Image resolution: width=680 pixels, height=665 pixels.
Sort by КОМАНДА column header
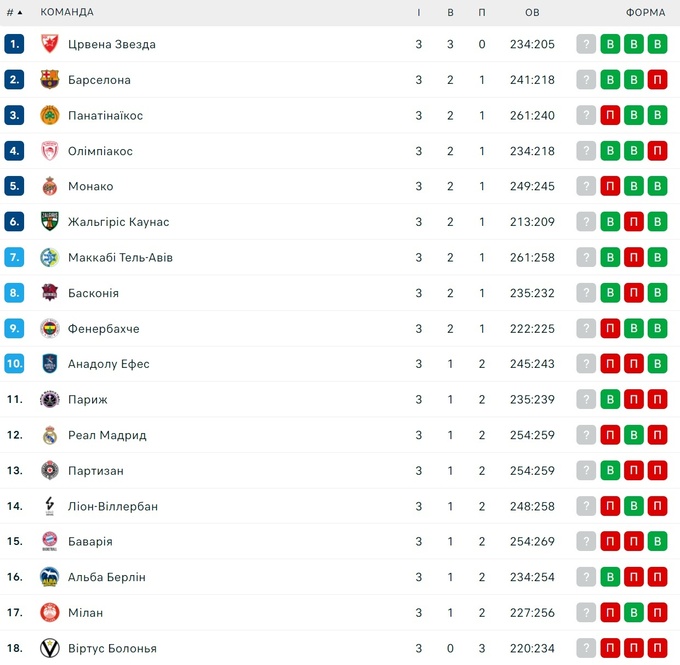[67, 12]
